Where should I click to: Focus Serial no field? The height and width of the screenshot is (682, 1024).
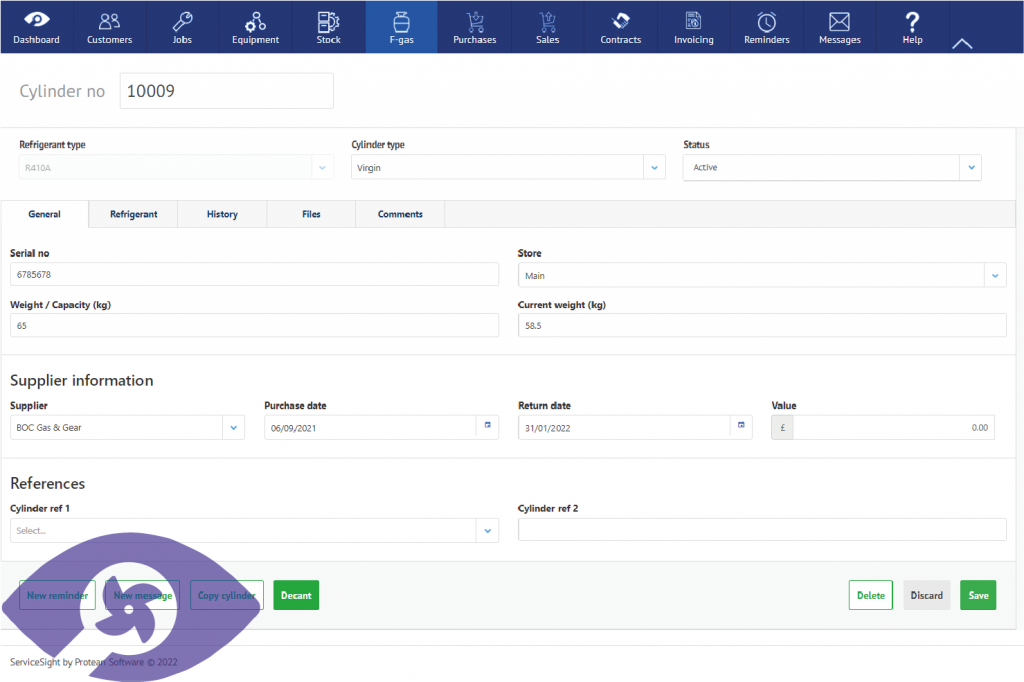tap(254, 274)
